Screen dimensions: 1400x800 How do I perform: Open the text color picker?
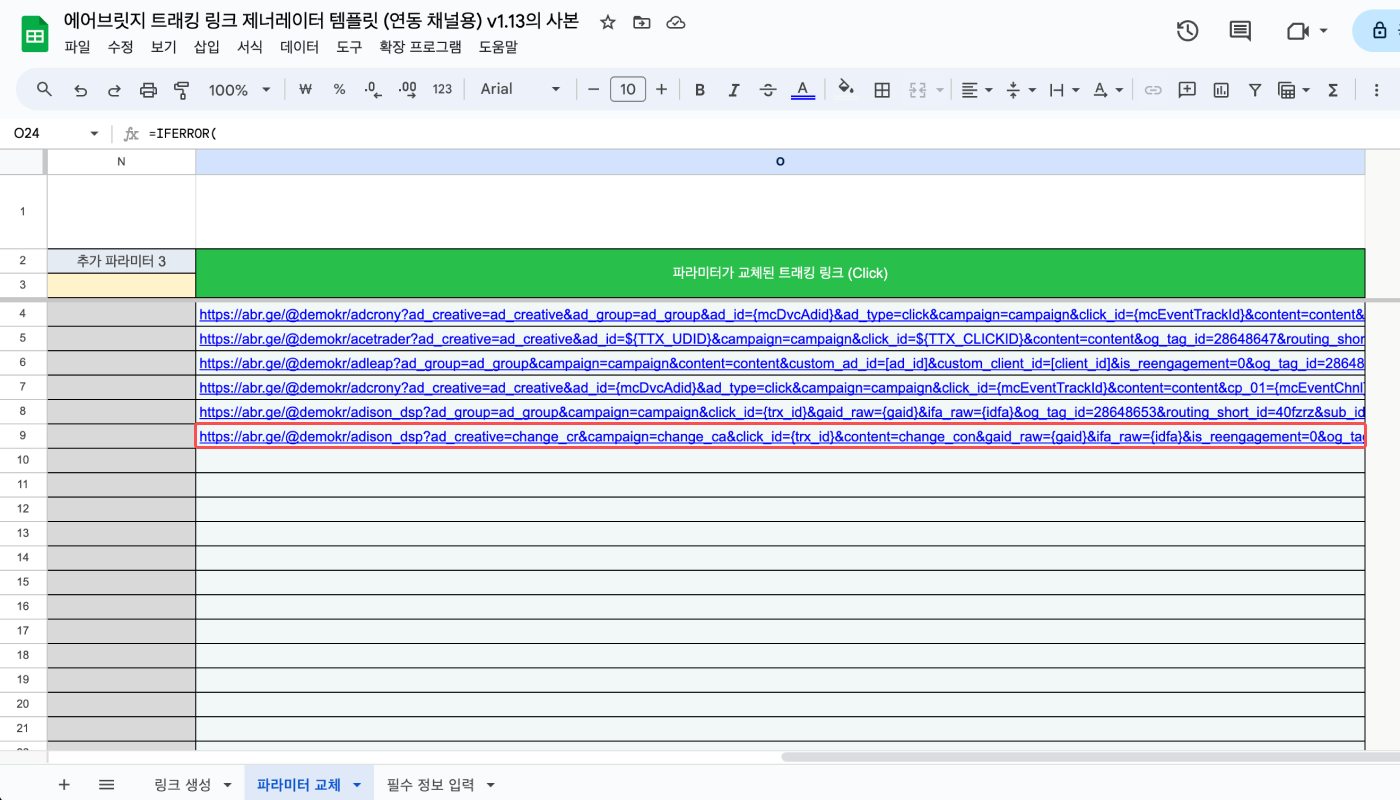coord(802,90)
